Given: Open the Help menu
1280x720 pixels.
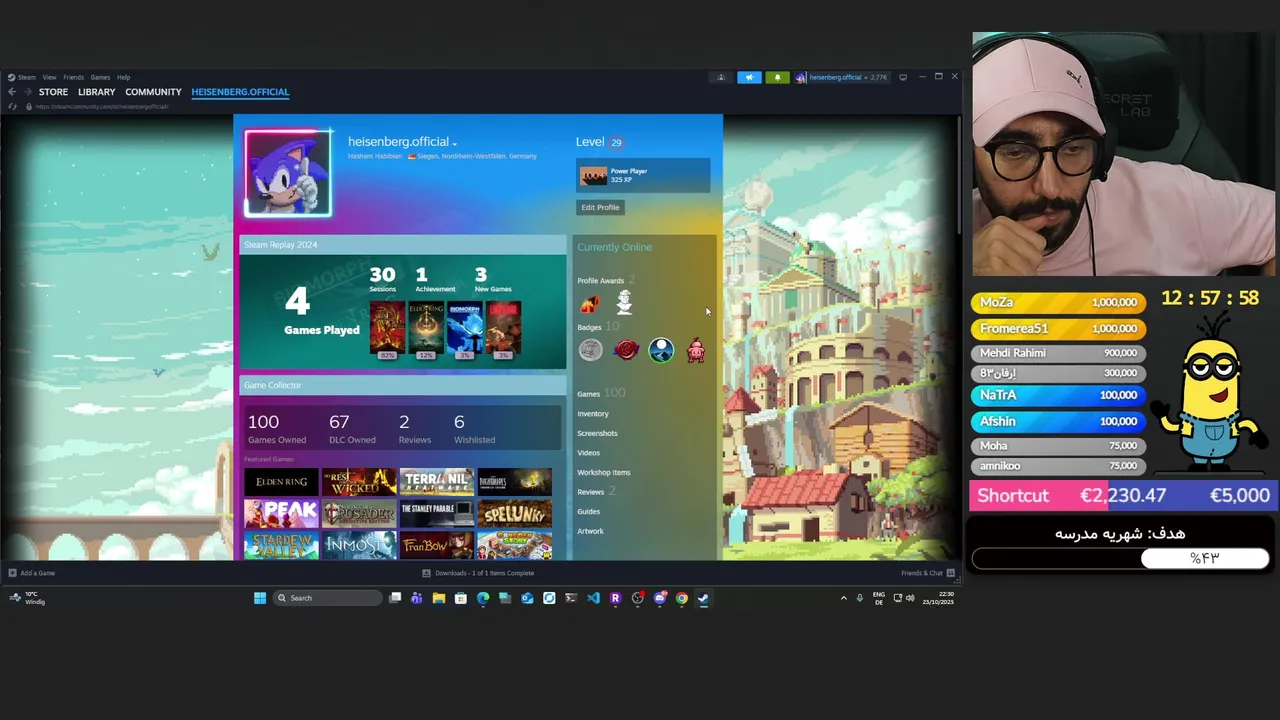Looking at the screenshot, I should (x=123, y=77).
